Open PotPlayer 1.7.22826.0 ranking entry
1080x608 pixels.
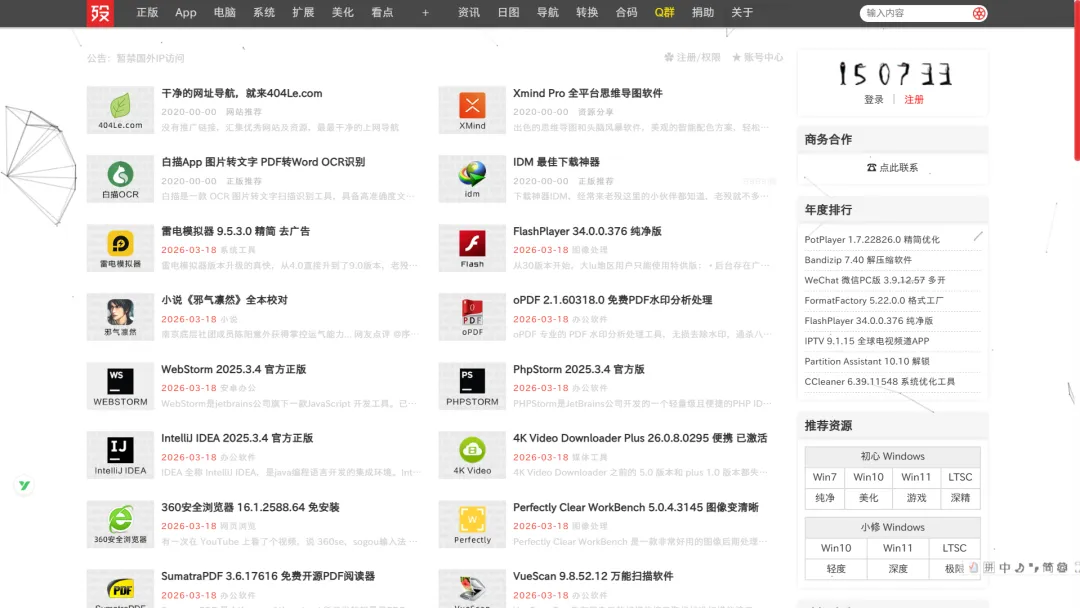(872, 240)
